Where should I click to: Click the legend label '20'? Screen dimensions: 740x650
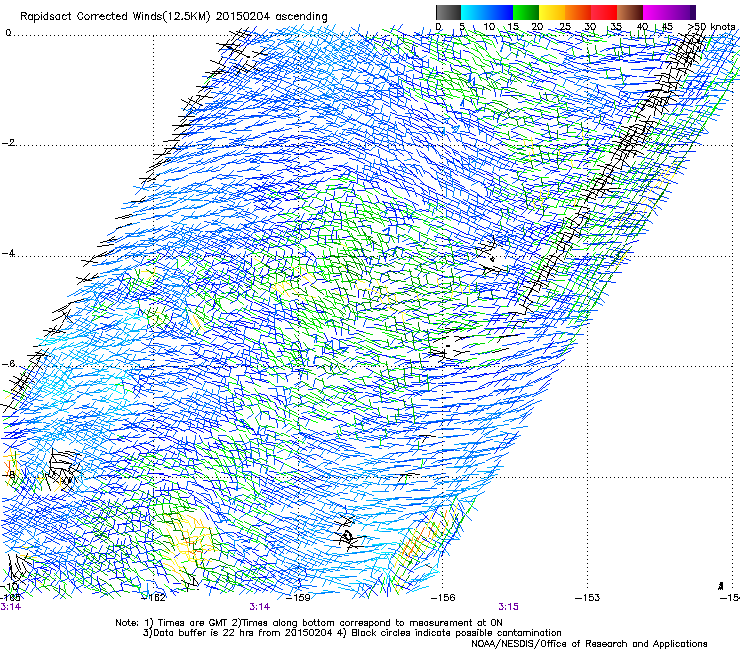point(537,27)
